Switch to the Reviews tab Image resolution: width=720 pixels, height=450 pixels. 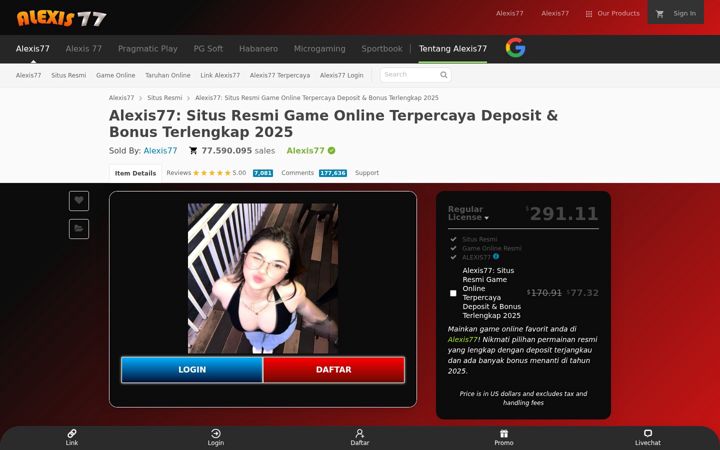click(179, 173)
